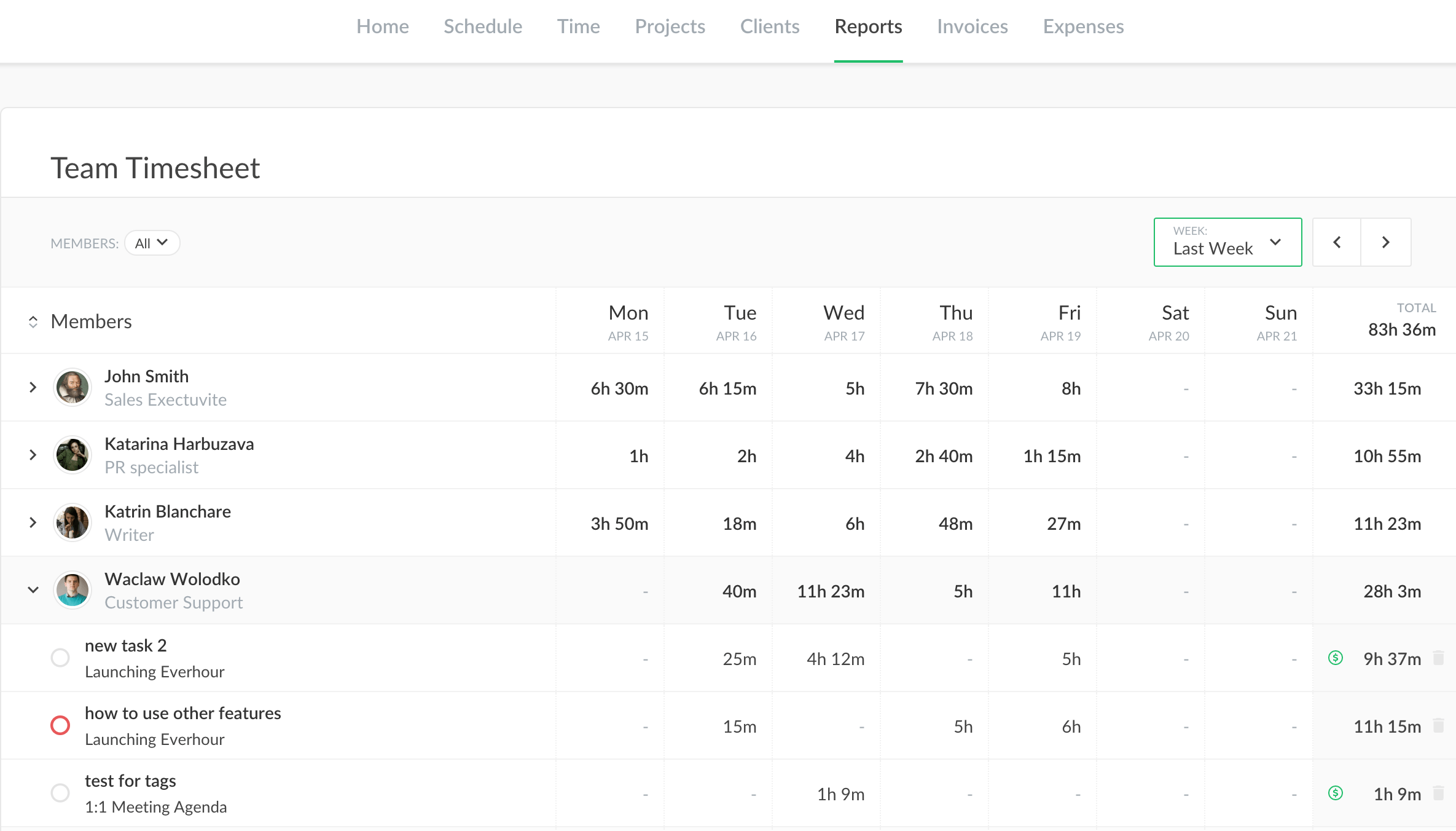Delete the 'new task 2' row trash icon
The width and height of the screenshot is (1456, 831).
[1438, 658]
